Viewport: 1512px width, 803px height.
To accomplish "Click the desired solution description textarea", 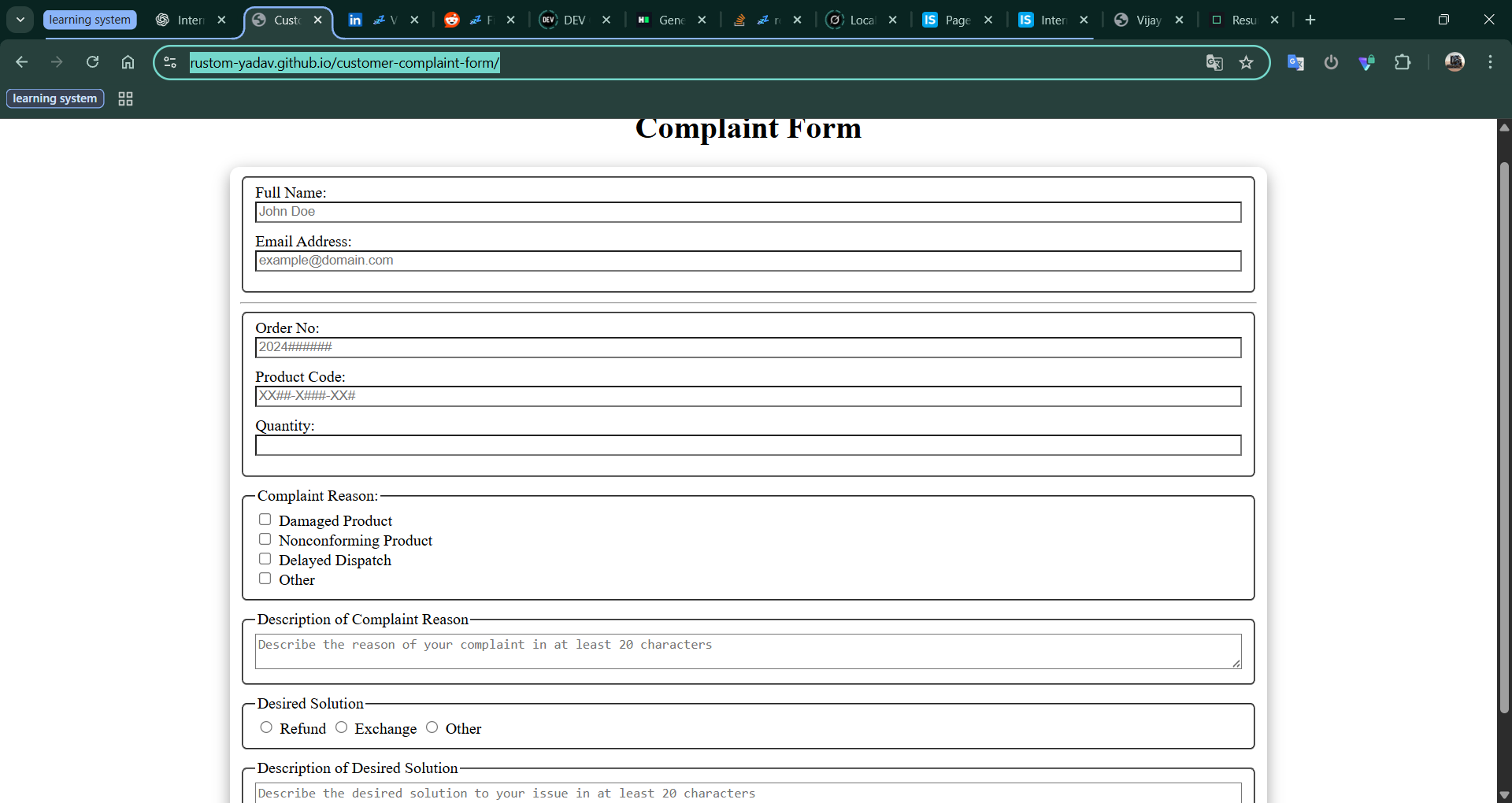I will click(748, 793).
